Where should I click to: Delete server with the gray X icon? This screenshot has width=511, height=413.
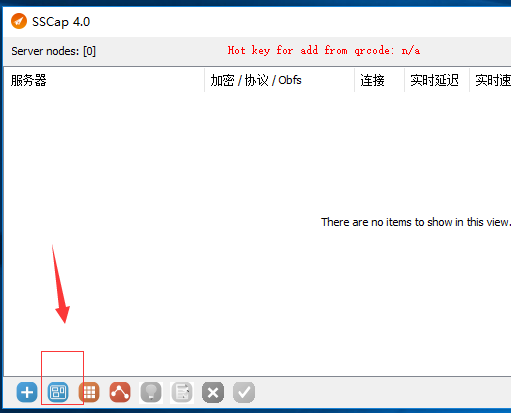pyautogui.click(x=213, y=392)
